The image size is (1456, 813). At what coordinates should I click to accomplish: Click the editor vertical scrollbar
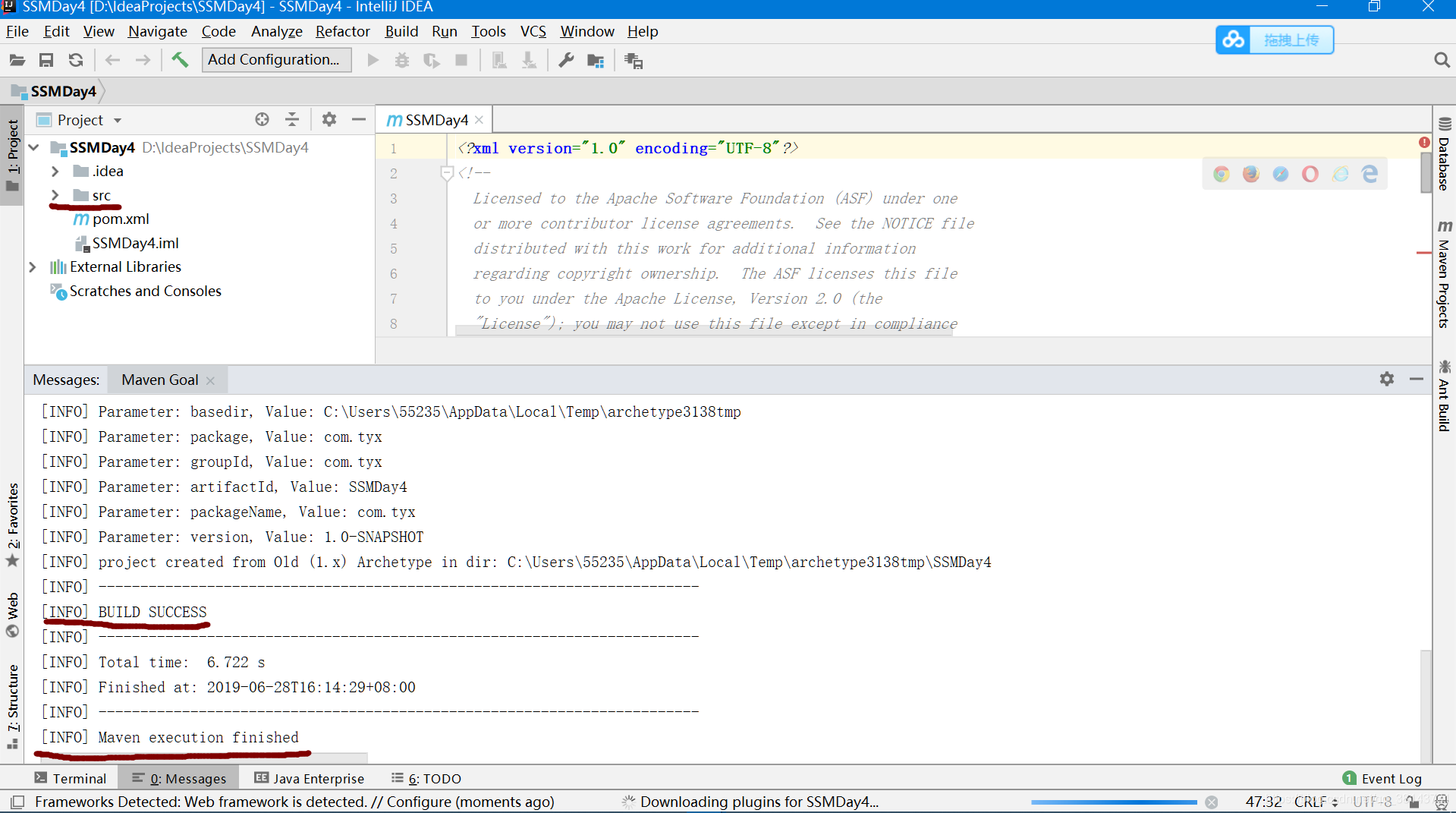pyautogui.click(x=1426, y=173)
